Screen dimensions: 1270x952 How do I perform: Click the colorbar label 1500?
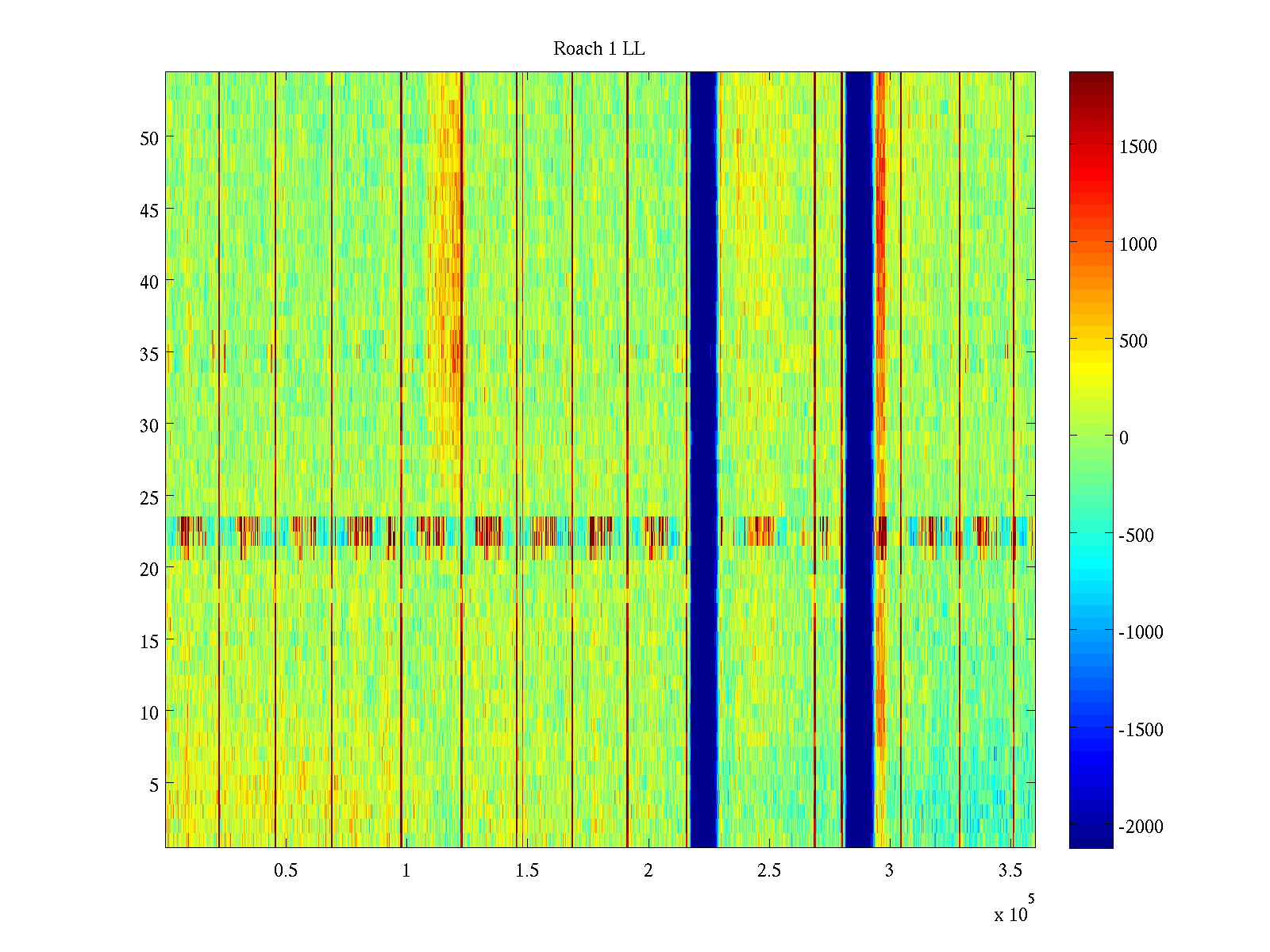pyautogui.click(x=1137, y=147)
